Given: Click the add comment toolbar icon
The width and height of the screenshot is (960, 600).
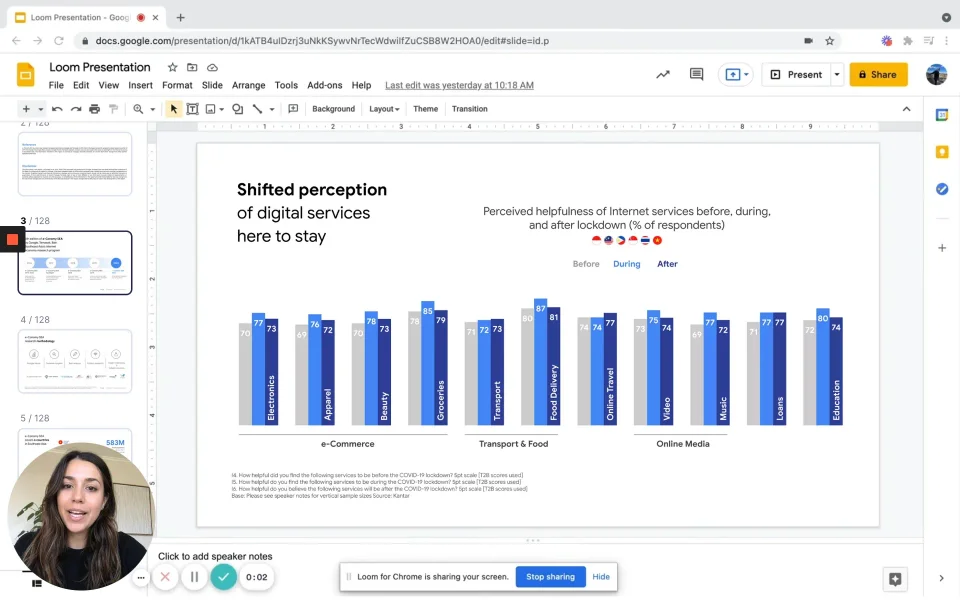Looking at the screenshot, I should (293, 109).
